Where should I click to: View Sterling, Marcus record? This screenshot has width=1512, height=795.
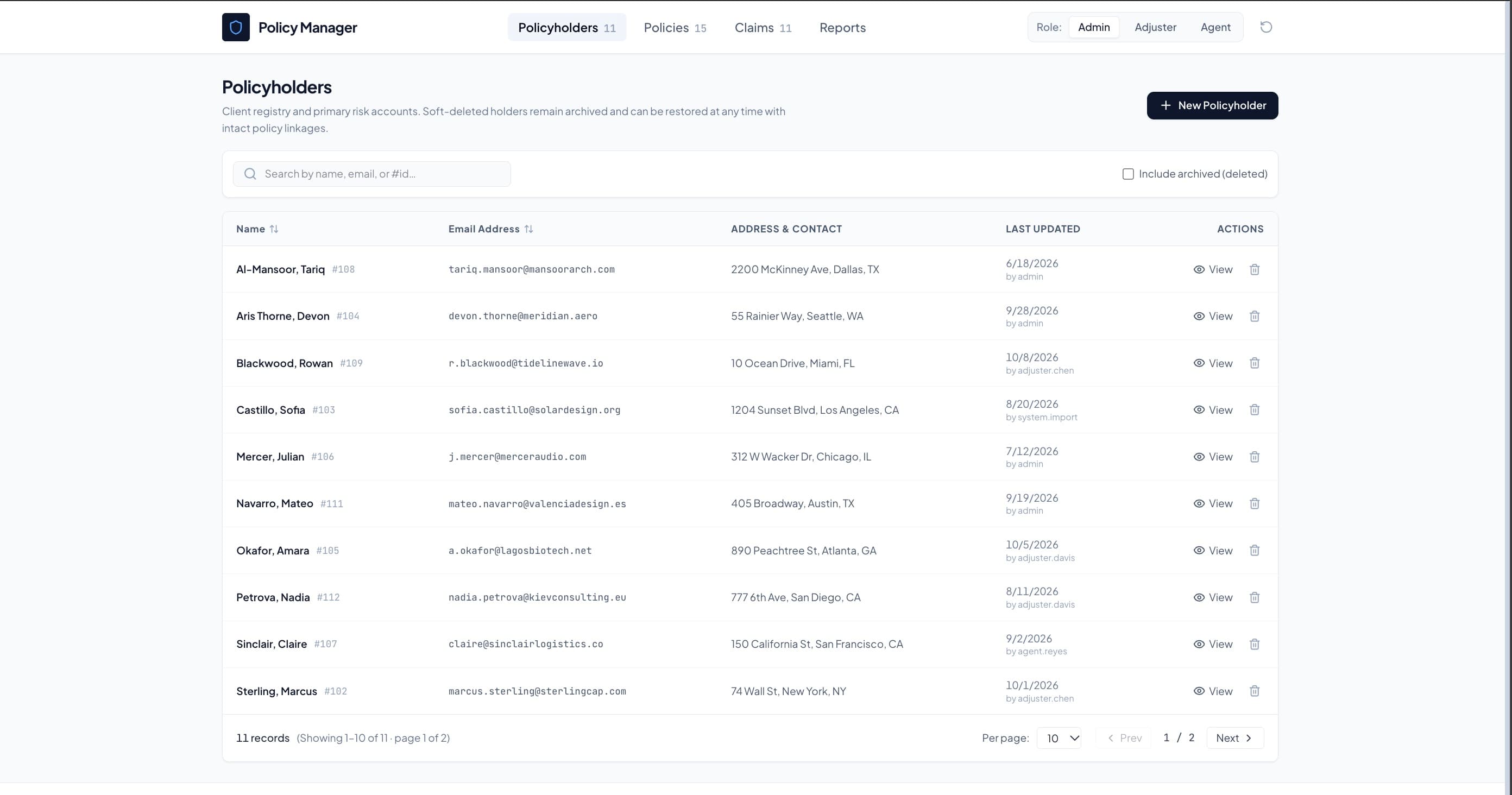click(x=1213, y=691)
